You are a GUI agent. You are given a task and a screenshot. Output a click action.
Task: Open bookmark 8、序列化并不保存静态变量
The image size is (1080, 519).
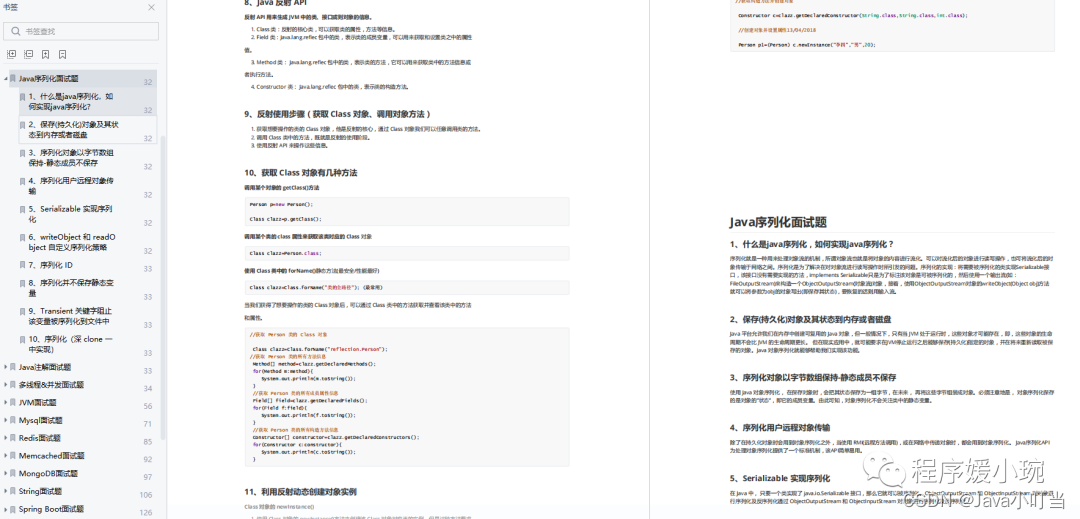(x=71, y=288)
